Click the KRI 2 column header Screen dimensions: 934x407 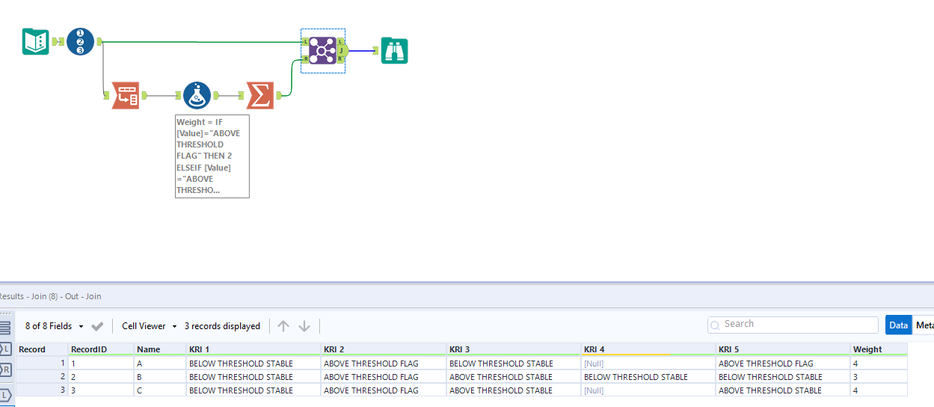click(384, 349)
